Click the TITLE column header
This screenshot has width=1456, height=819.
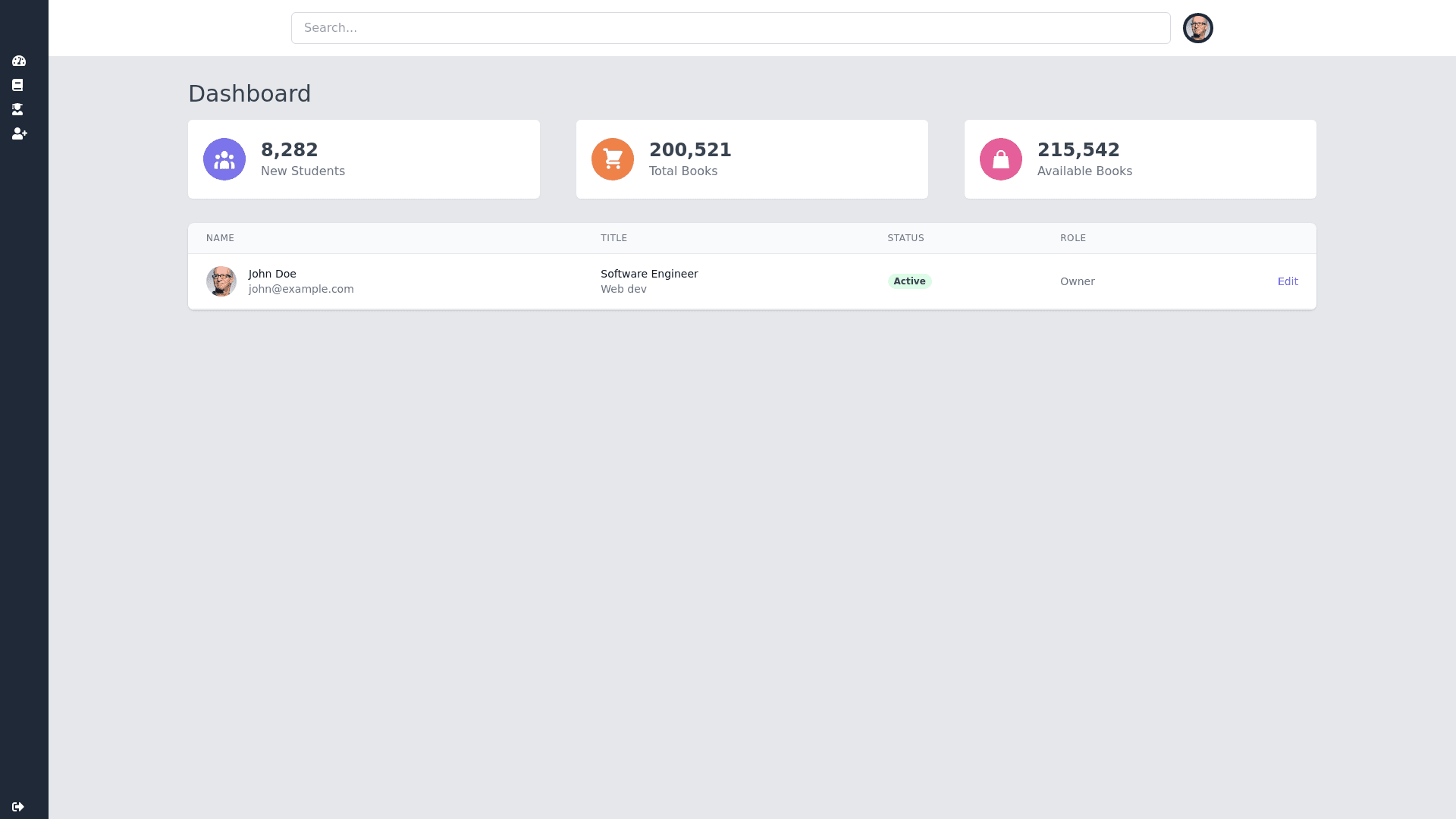pos(613,238)
